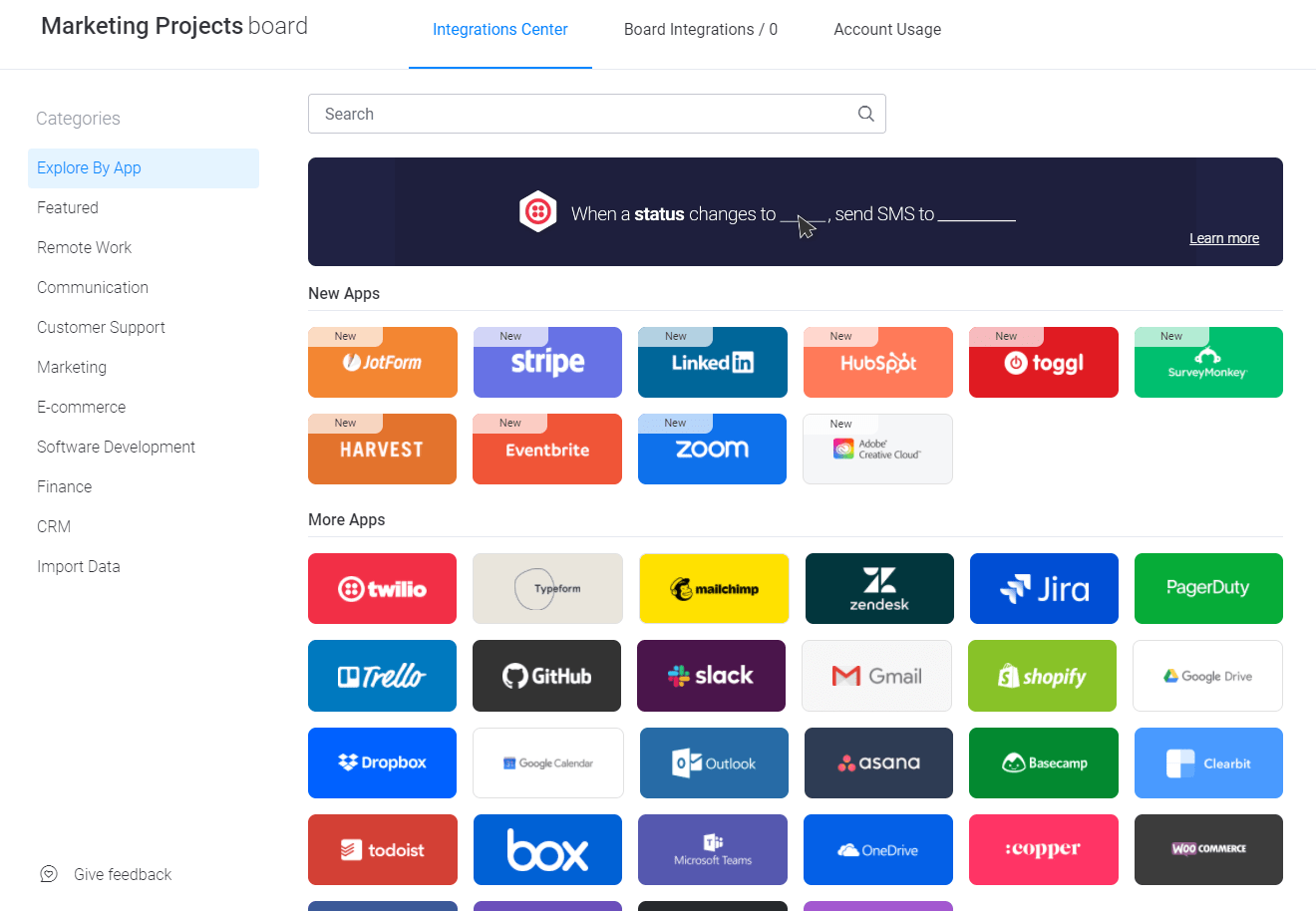Click the Learn more link
Screen dimensions: 1316x911
1224,238
